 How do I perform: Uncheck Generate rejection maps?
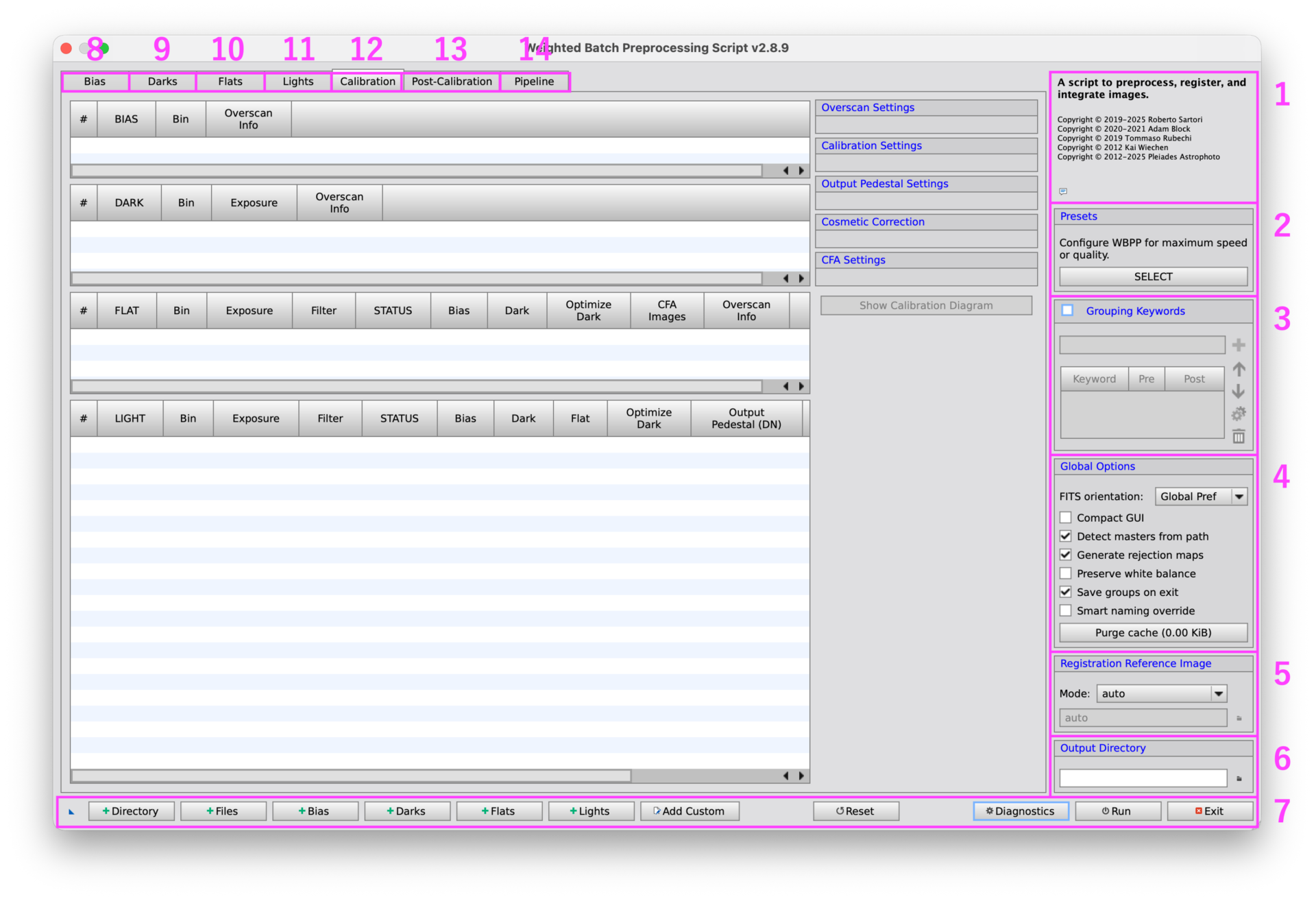(x=1066, y=555)
